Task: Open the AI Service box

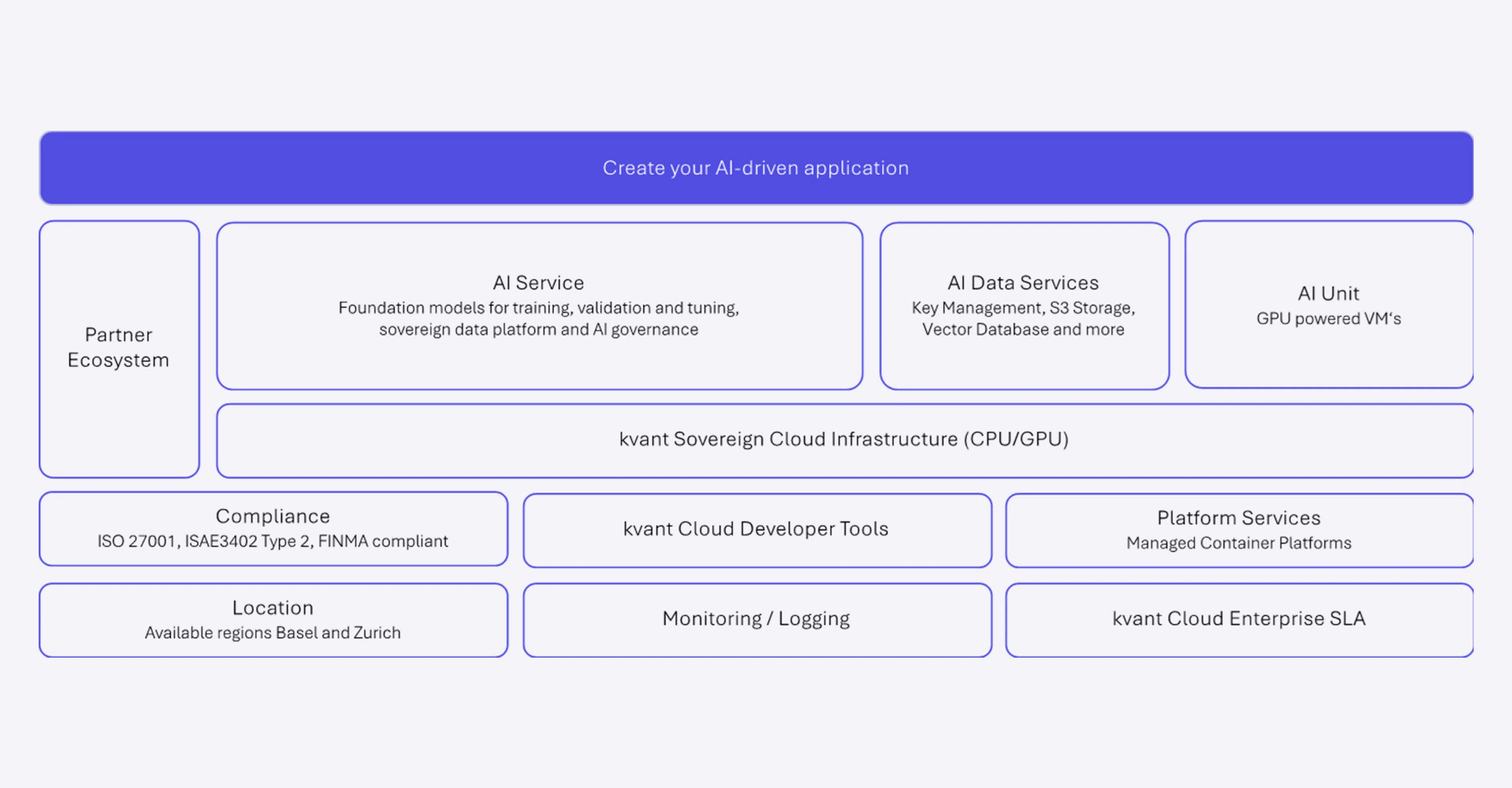Action: [x=539, y=305]
